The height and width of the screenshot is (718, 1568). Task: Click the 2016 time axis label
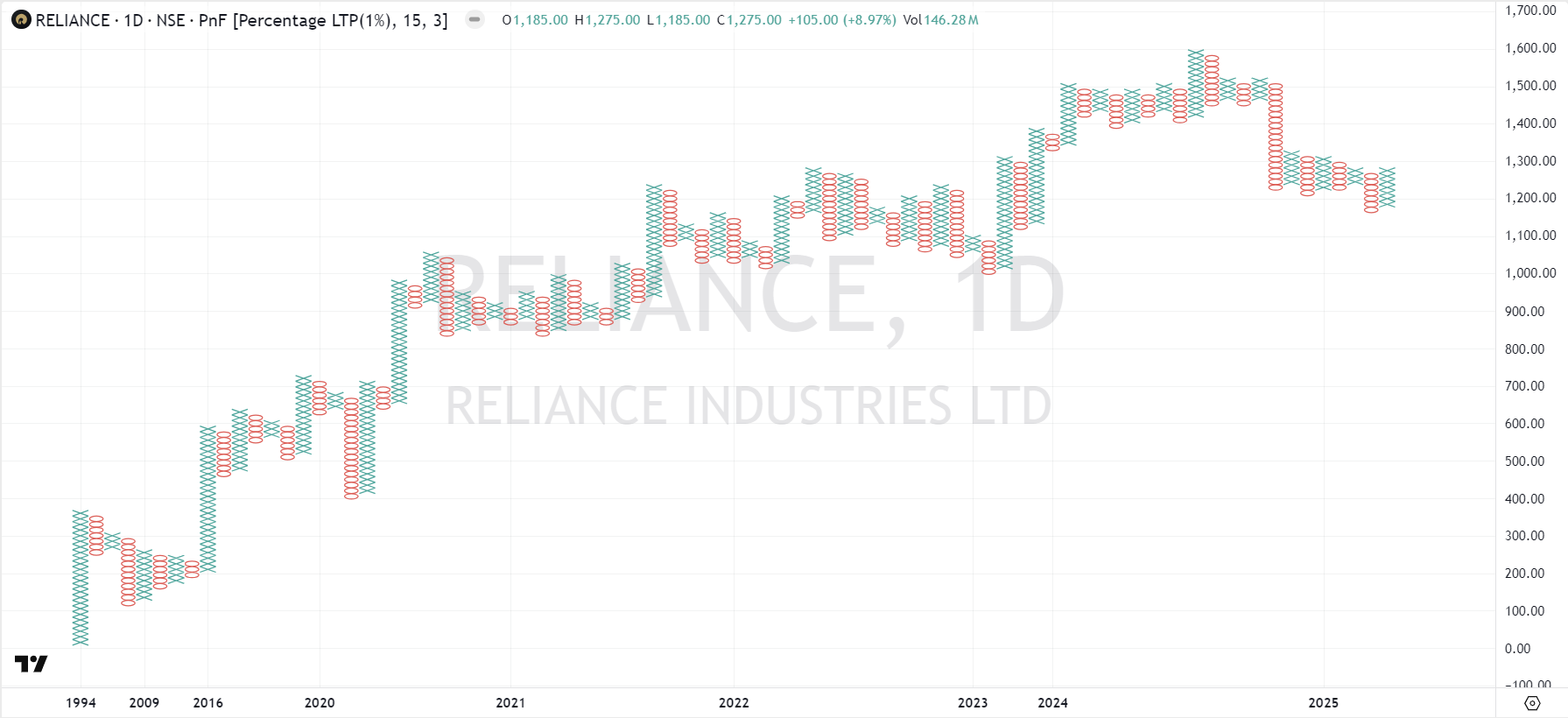point(207,702)
